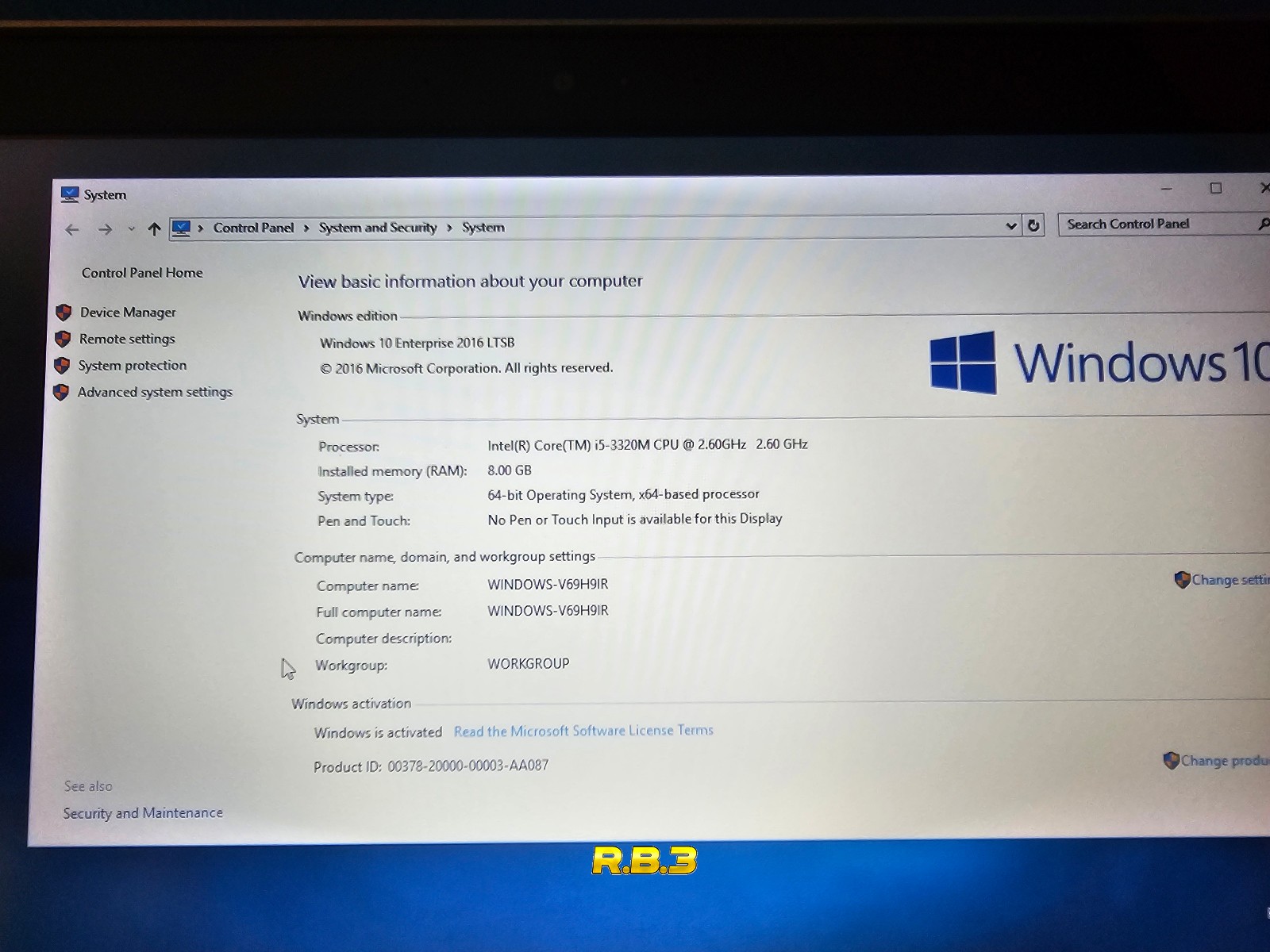Click Computer name value 'WINDOWS-V69H9IR'
1270x952 pixels.
[548, 585]
